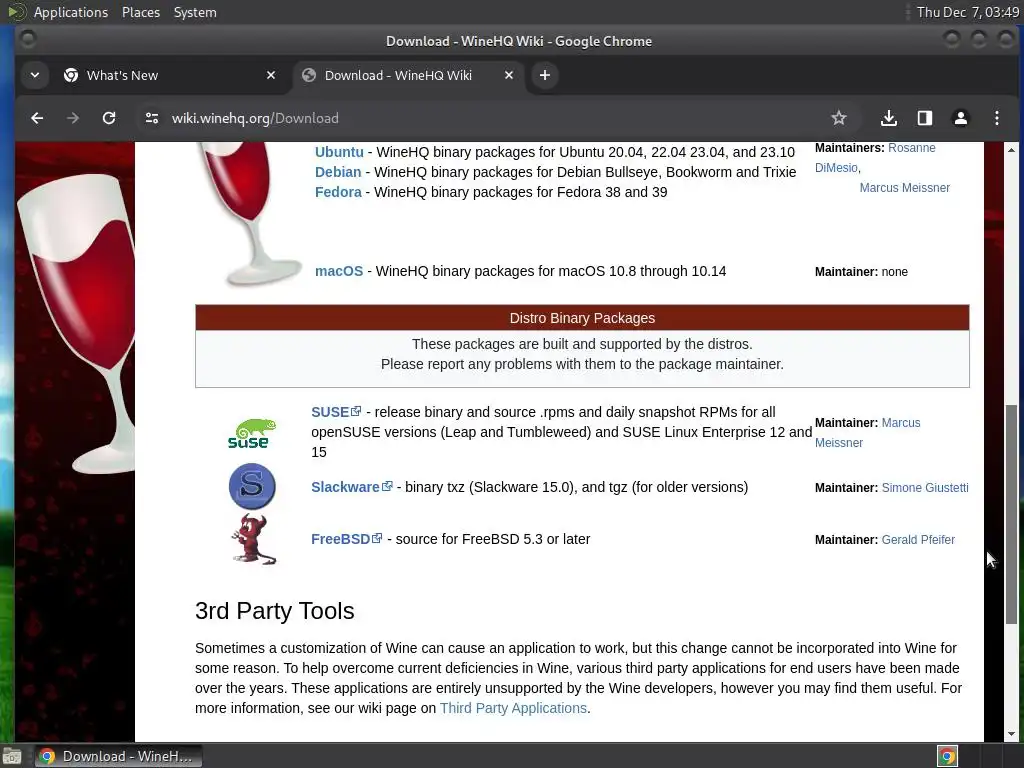
Task: Click the window menu button on the title bar
Action: 28,40
